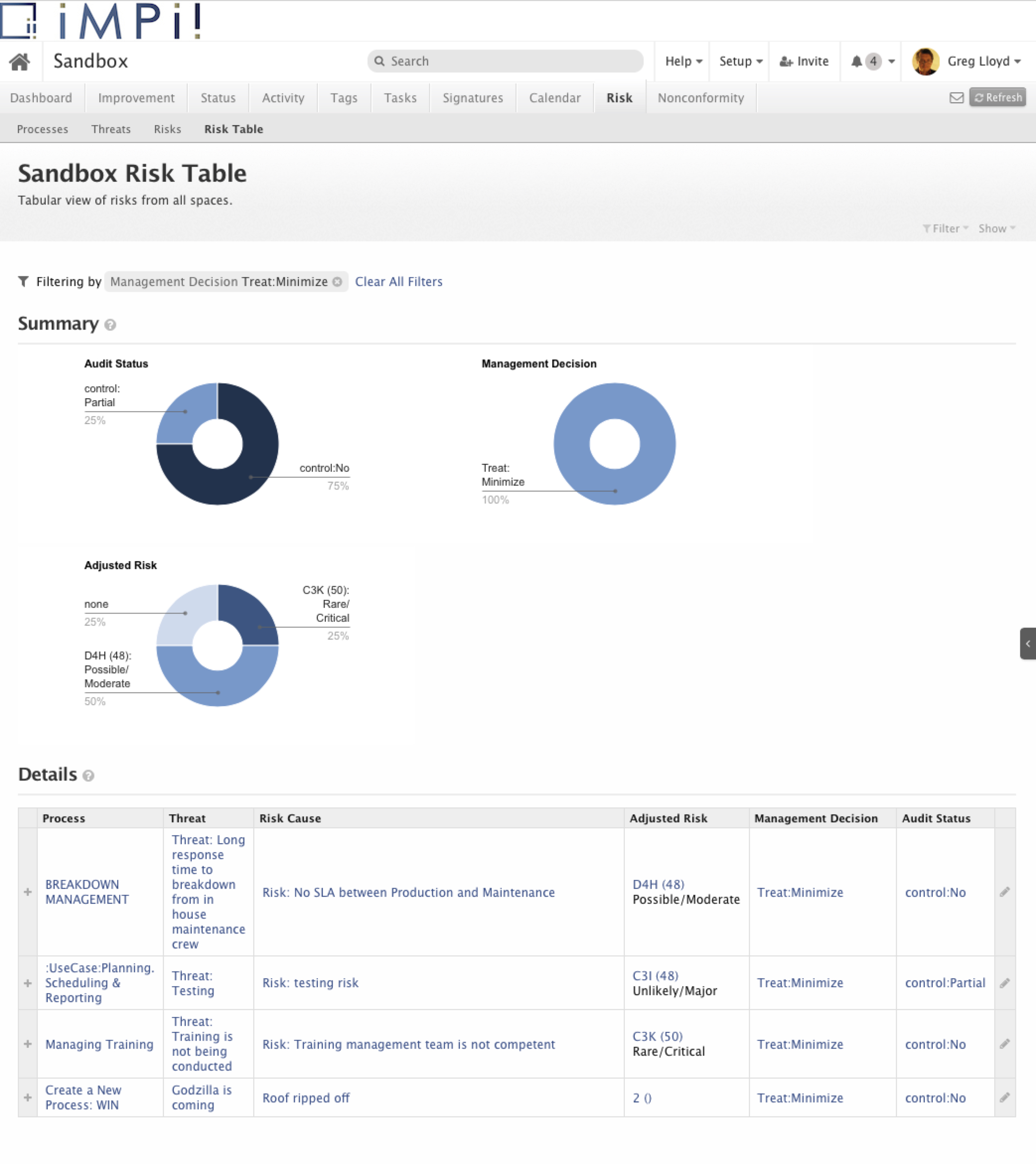
Task: Click the Summary help question-mark icon
Action: [x=110, y=325]
